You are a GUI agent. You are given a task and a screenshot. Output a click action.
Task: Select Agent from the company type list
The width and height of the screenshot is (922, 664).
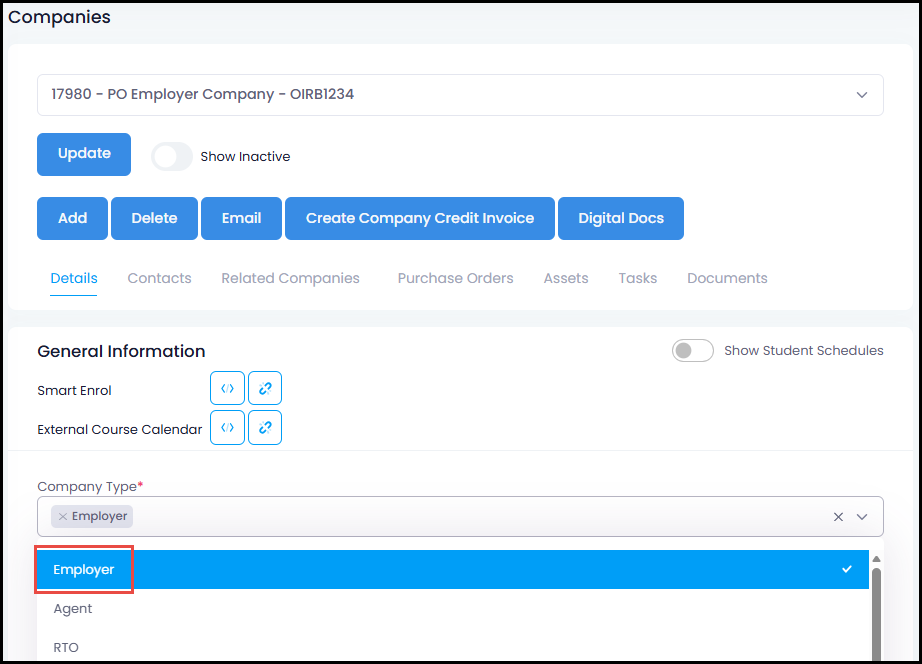[x=73, y=608]
